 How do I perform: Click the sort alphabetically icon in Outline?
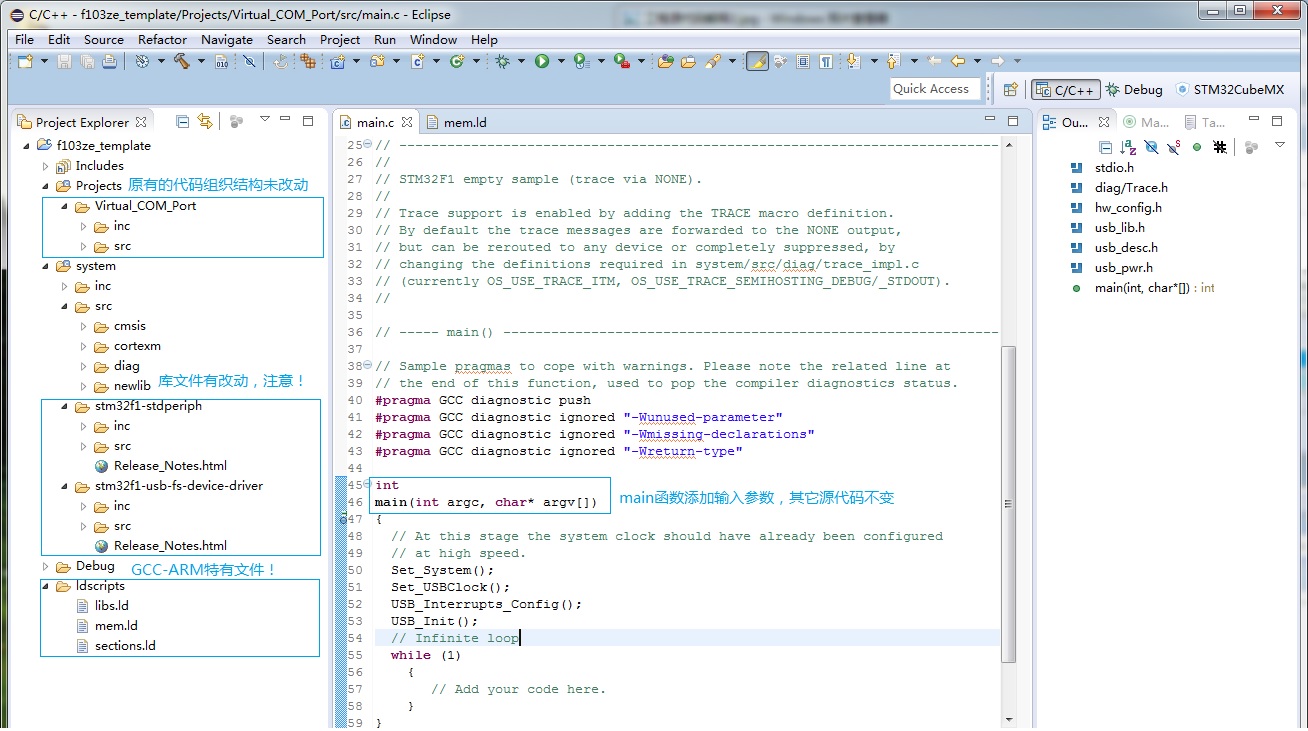click(x=1128, y=147)
